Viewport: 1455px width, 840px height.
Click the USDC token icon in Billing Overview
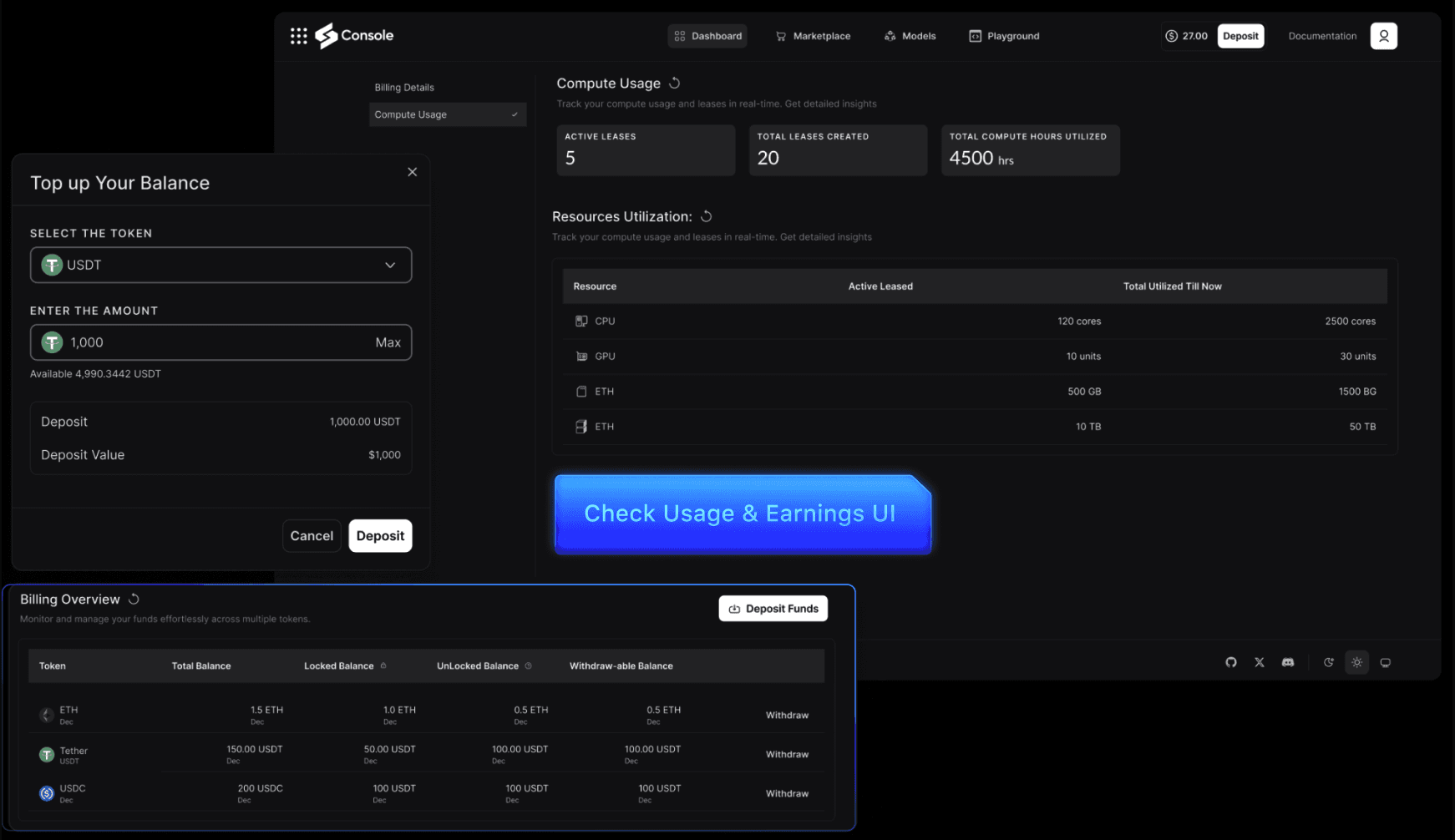47,793
